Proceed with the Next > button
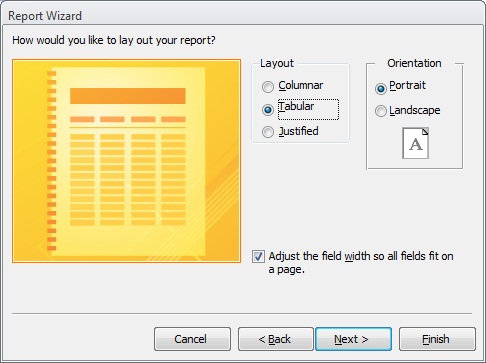 point(353,339)
